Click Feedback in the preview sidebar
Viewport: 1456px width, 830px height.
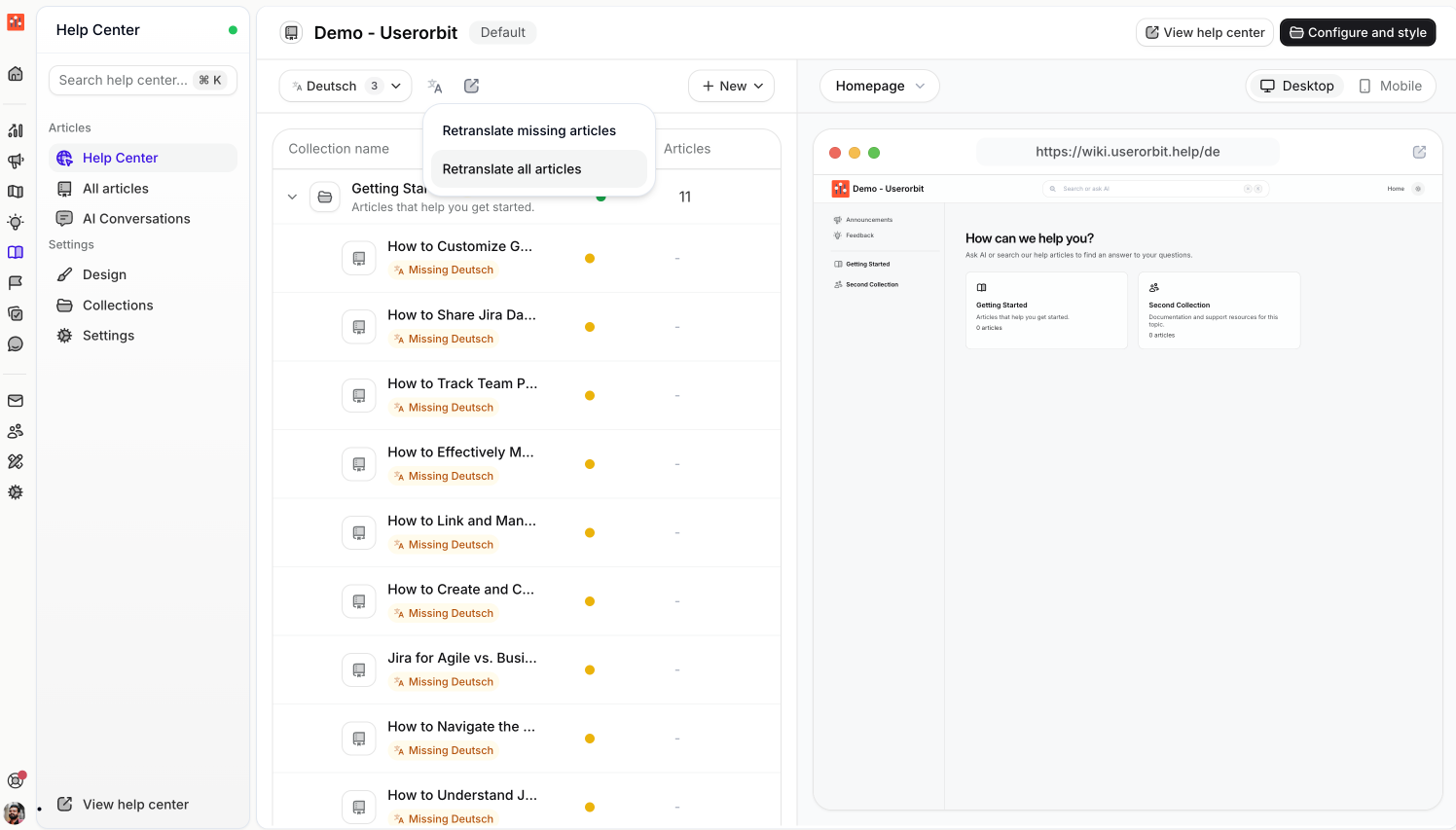(x=854, y=235)
